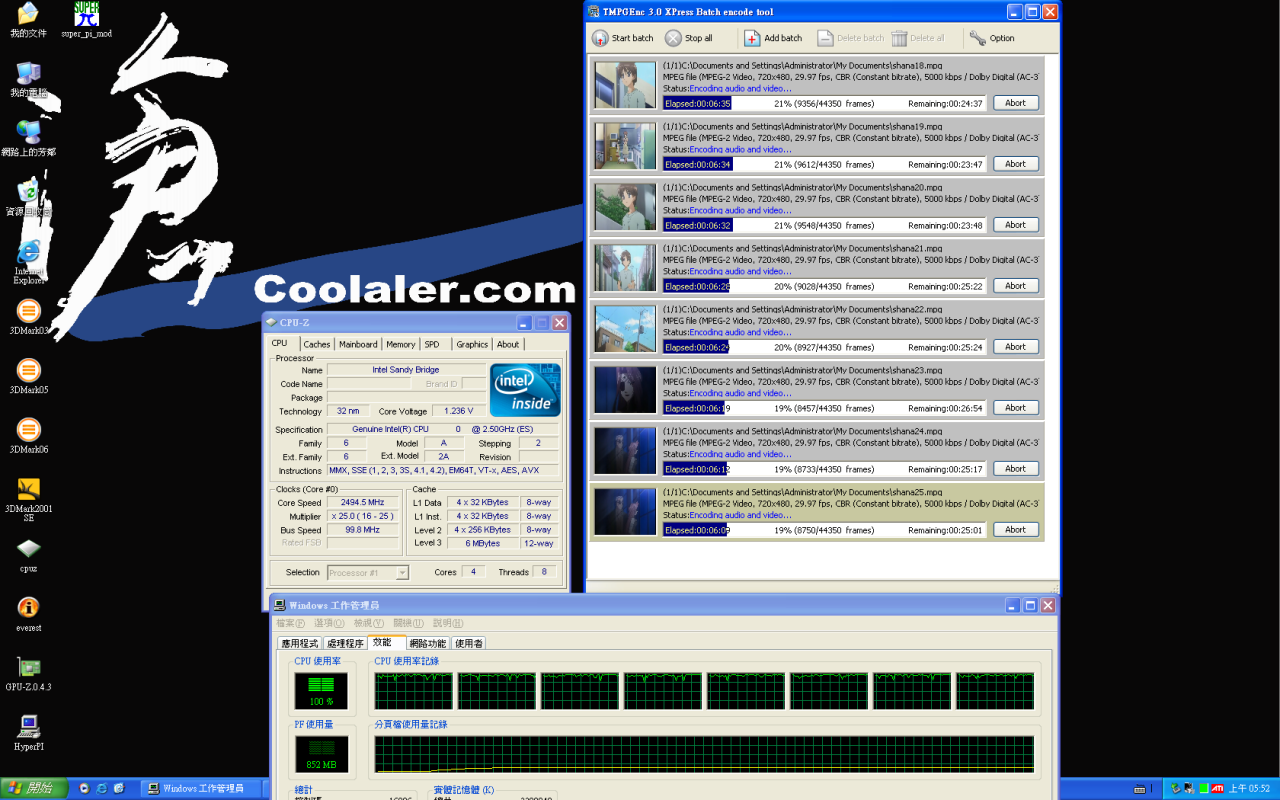The height and width of the screenshot is (800, 1280).
Task: Click Start batch in TMPGEnc toolbar
Action: pos(622,38)
